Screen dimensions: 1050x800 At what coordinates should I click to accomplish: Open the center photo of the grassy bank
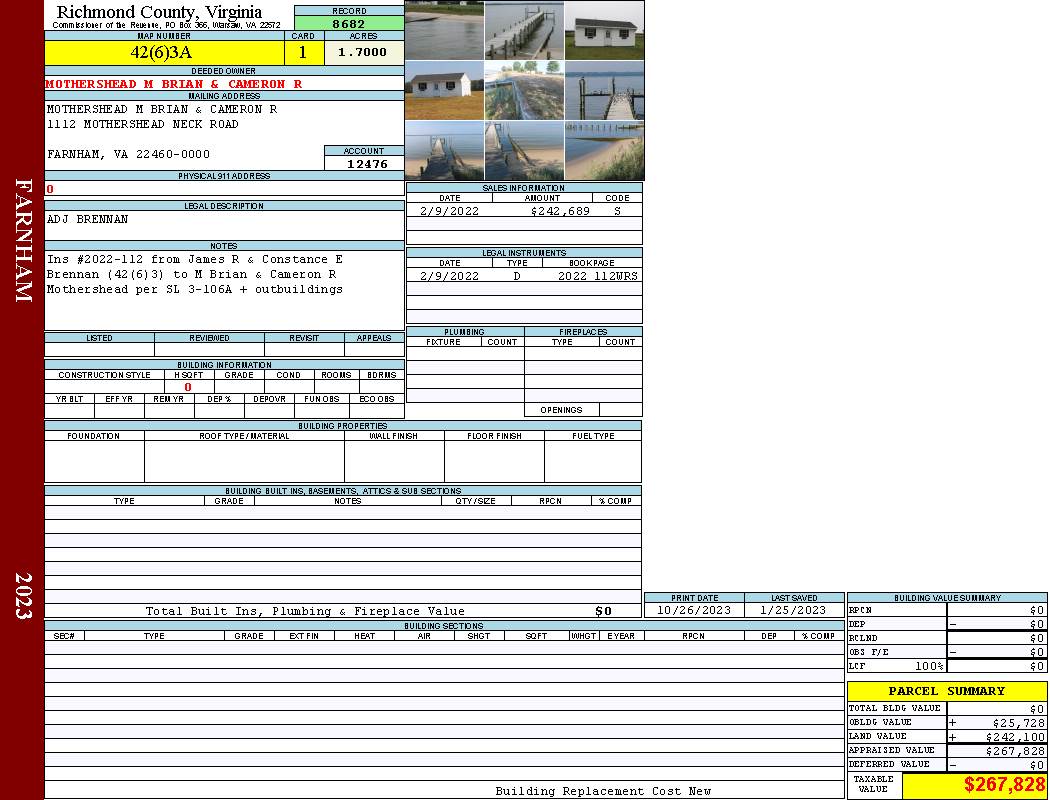tap(524, 90)
